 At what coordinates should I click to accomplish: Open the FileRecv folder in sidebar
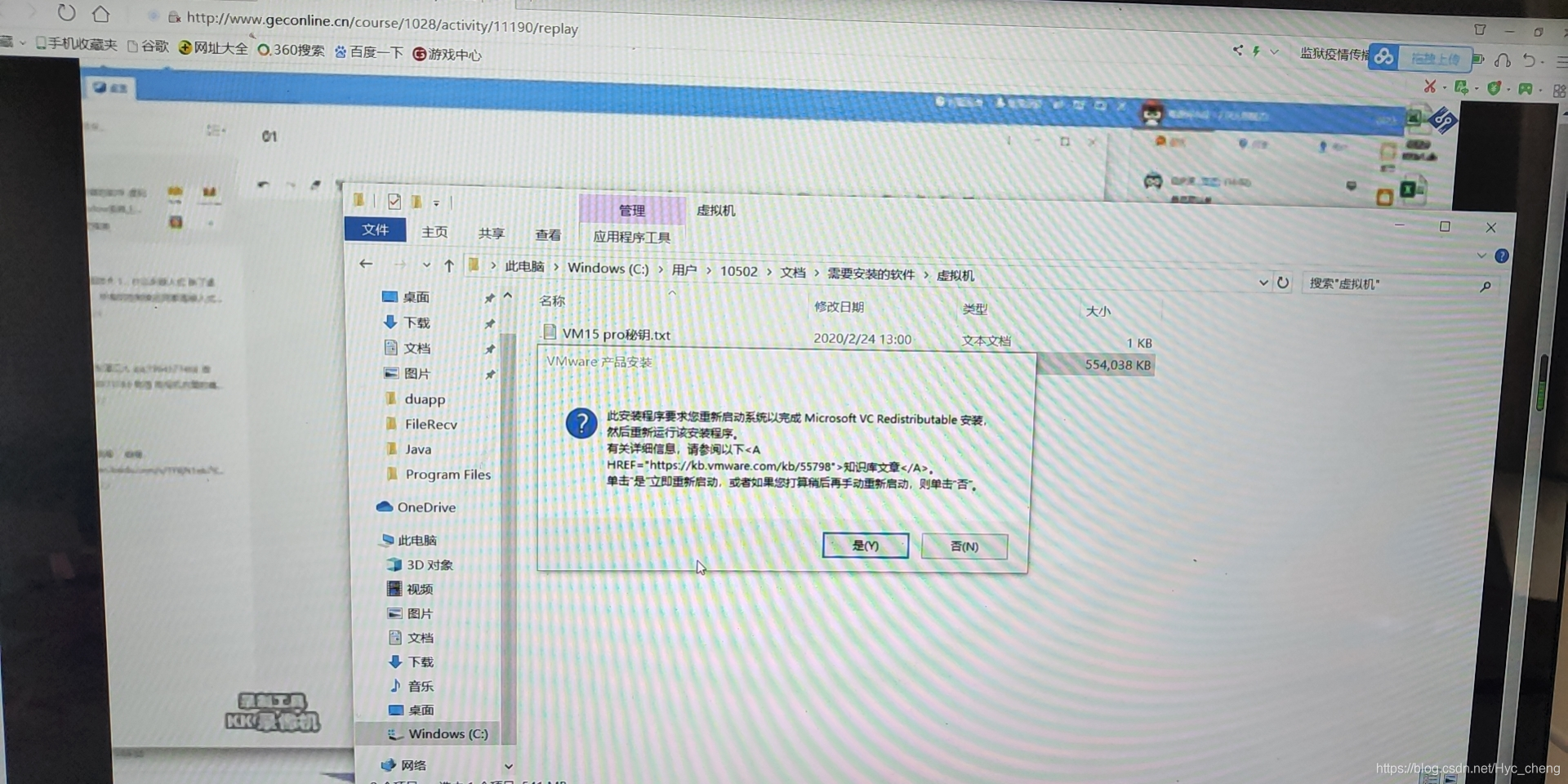click(430, 424)
